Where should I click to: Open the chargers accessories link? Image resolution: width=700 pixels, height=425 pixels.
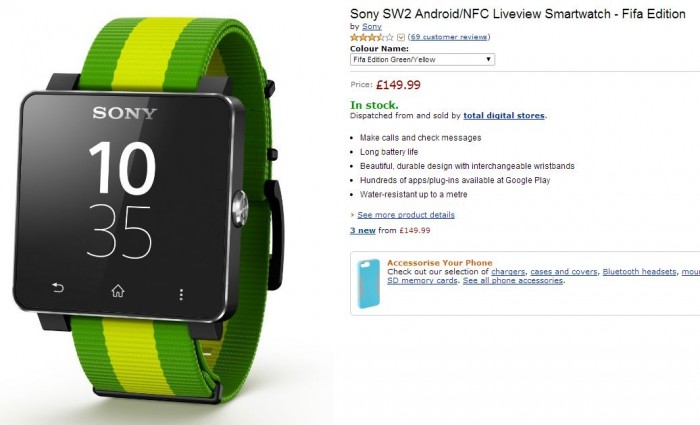508,272
